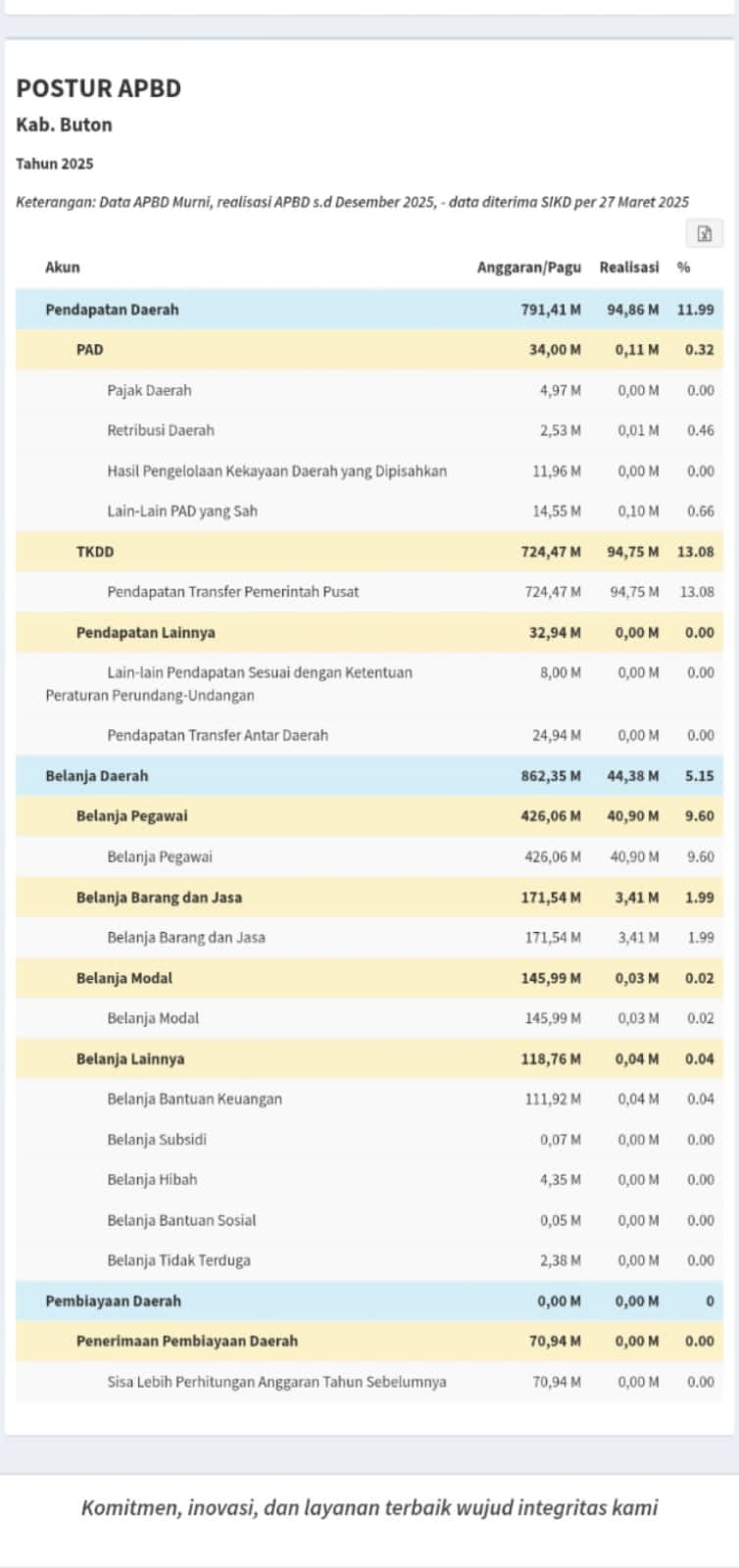Click Pendapatan Transfer Pemerintah Pusat

click(232, 592)
